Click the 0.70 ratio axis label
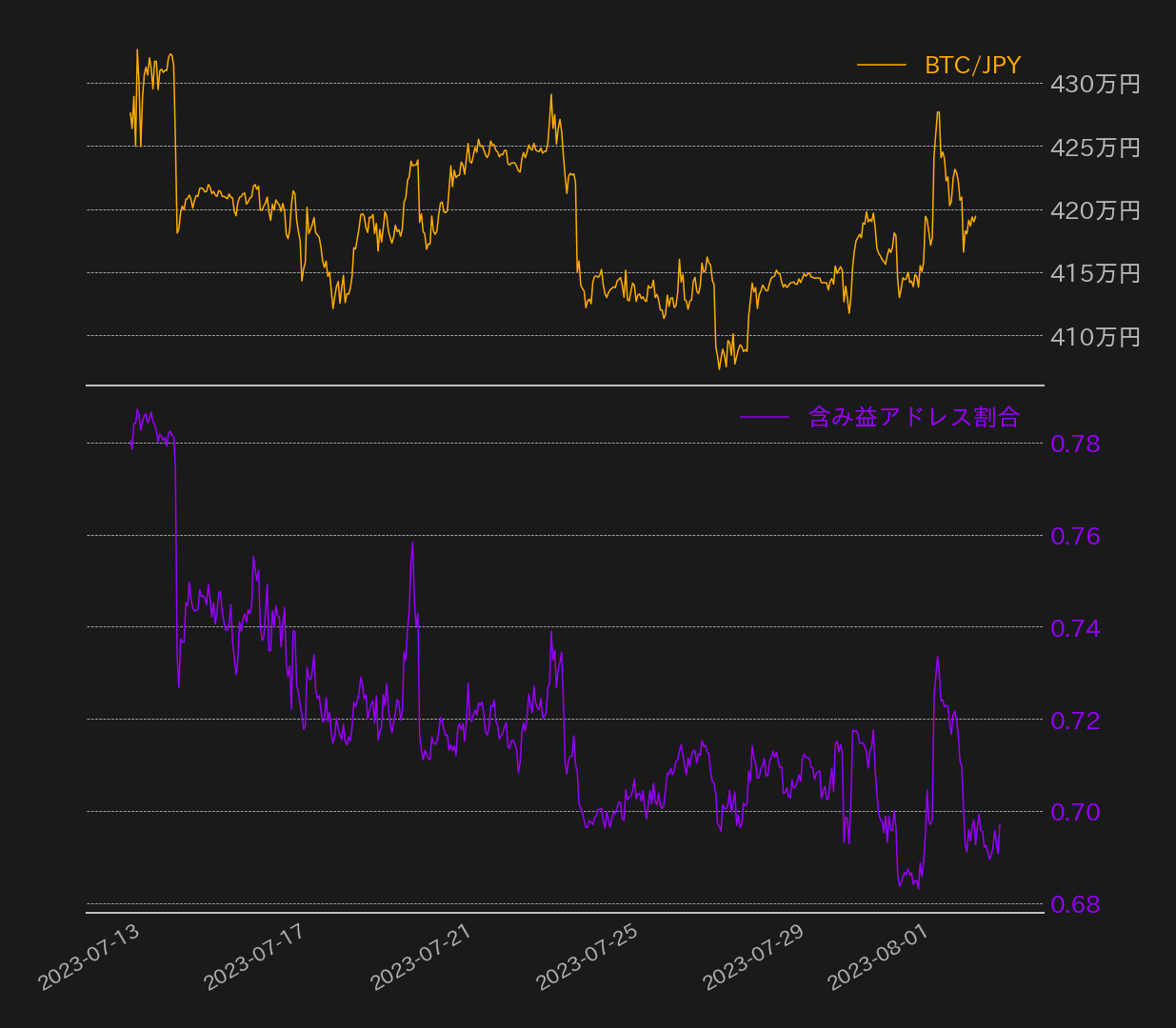This screenshot has width=1176, height=1028. 1075,812
